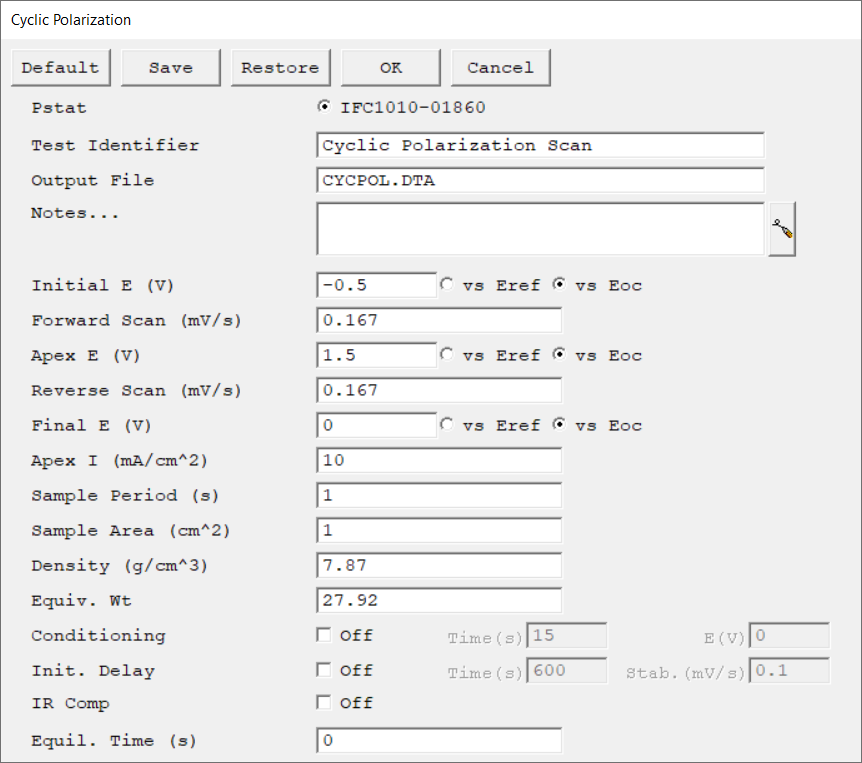Open the Notes editor icon button
Viewport: 862px width, 763px height.
(782, 229)
